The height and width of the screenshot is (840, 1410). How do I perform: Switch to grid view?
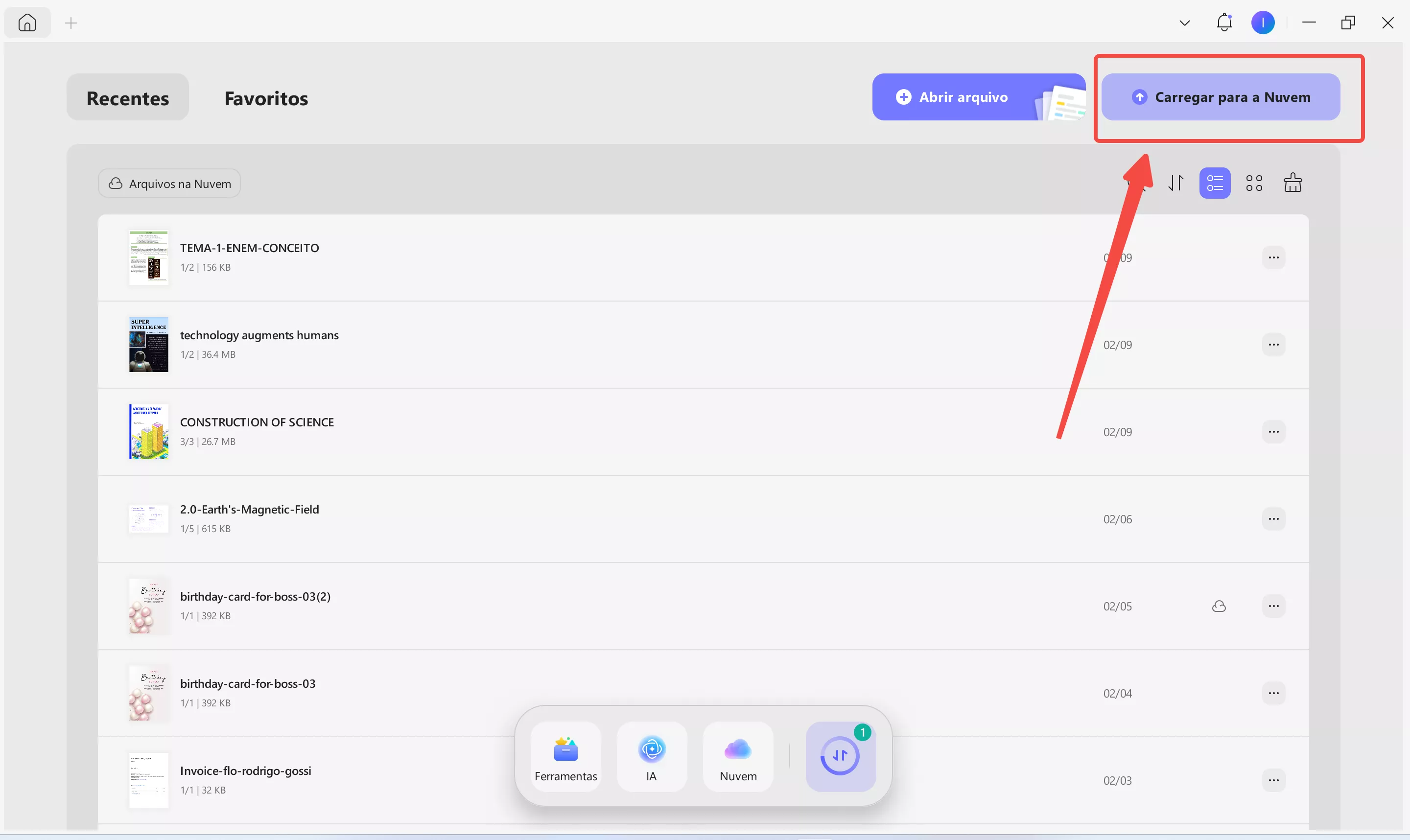tap(1254, 183)
